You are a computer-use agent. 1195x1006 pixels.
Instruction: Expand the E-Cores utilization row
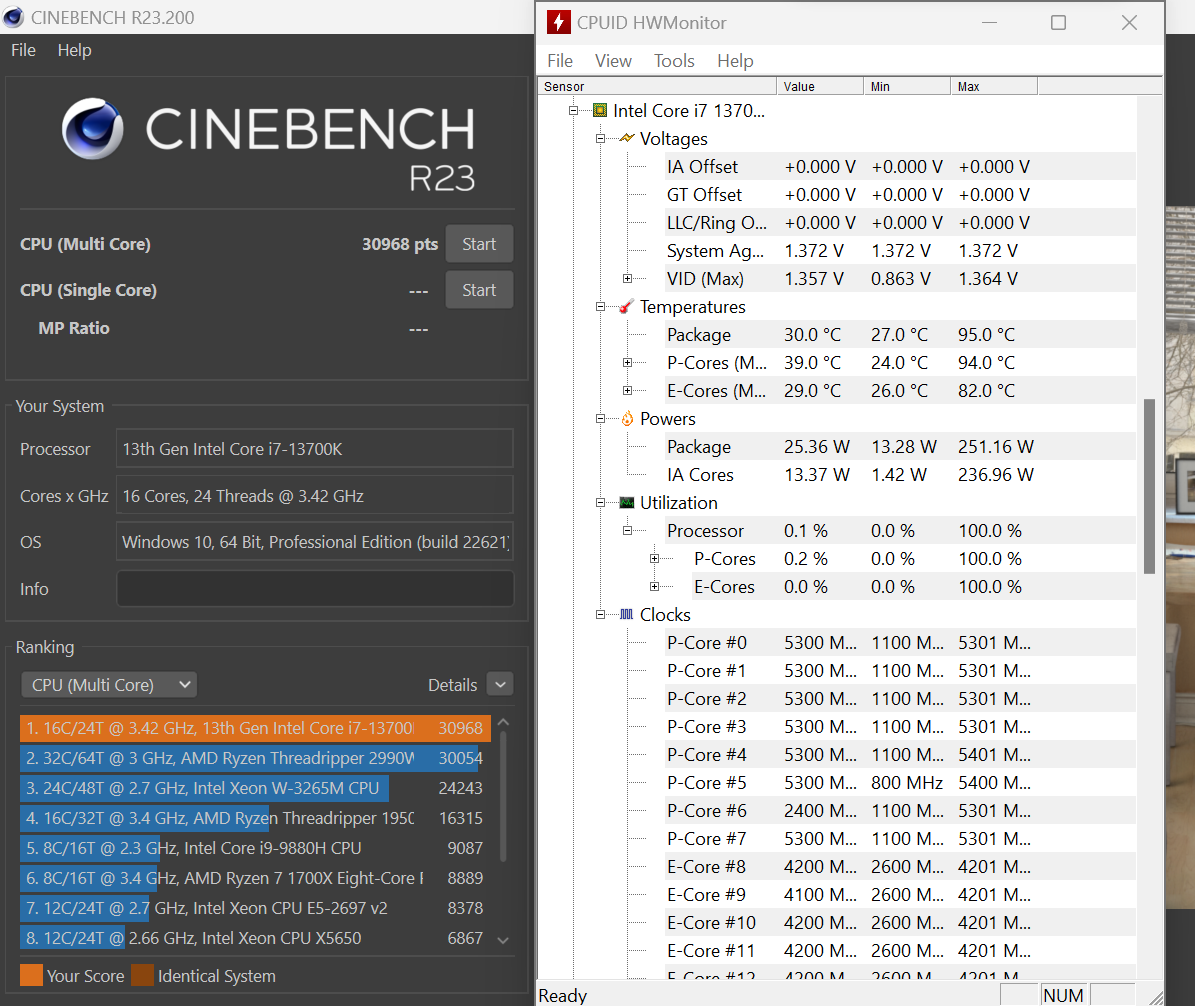click(654, 587)
